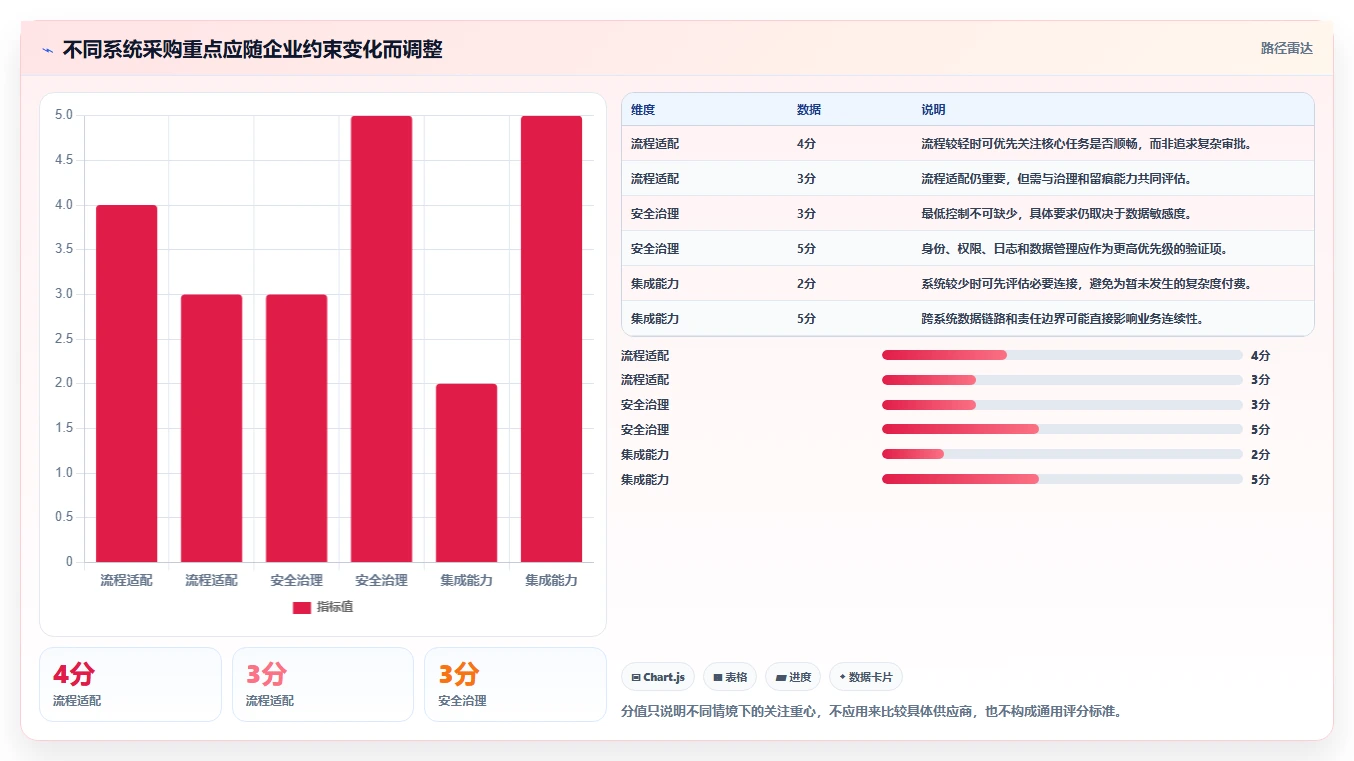The image size is (1354, 761).
Task: Select the row 流程适配仍重要，但需与治理和留痕能力共同评估
Action: (x=967, y=179)
